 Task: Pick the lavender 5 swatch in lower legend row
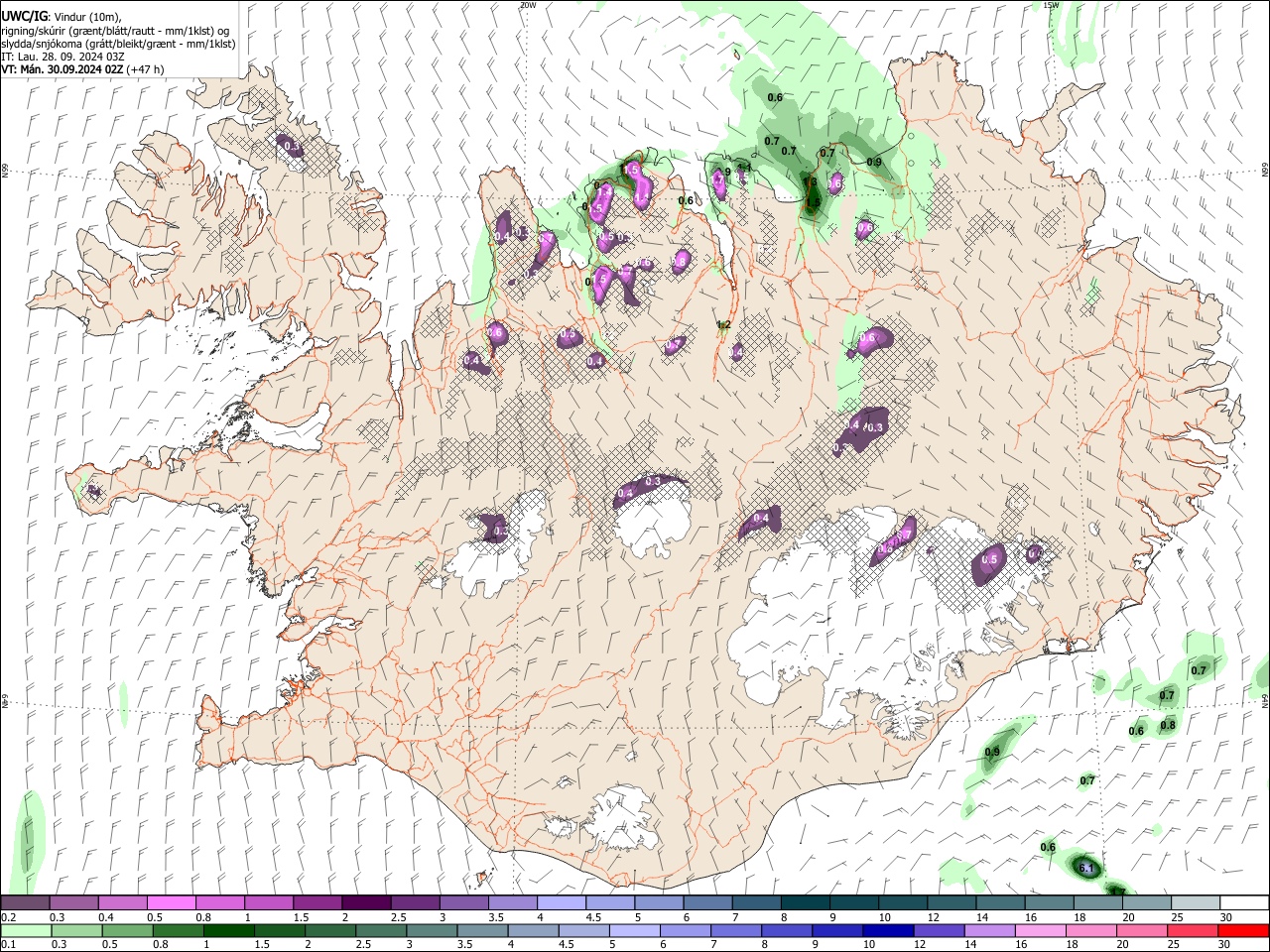[633, 930]
